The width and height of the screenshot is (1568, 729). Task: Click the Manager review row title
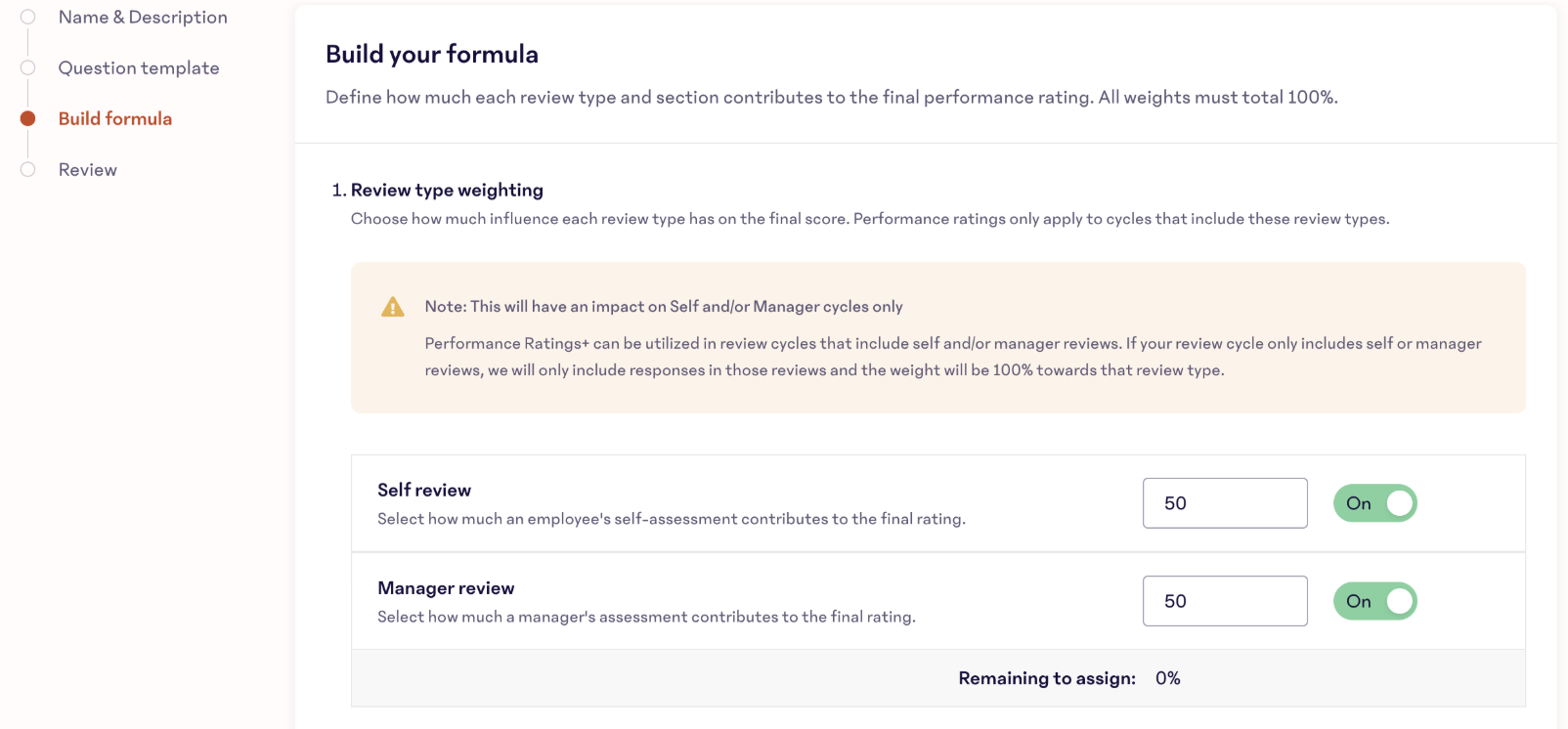click(x=446, y=588)
